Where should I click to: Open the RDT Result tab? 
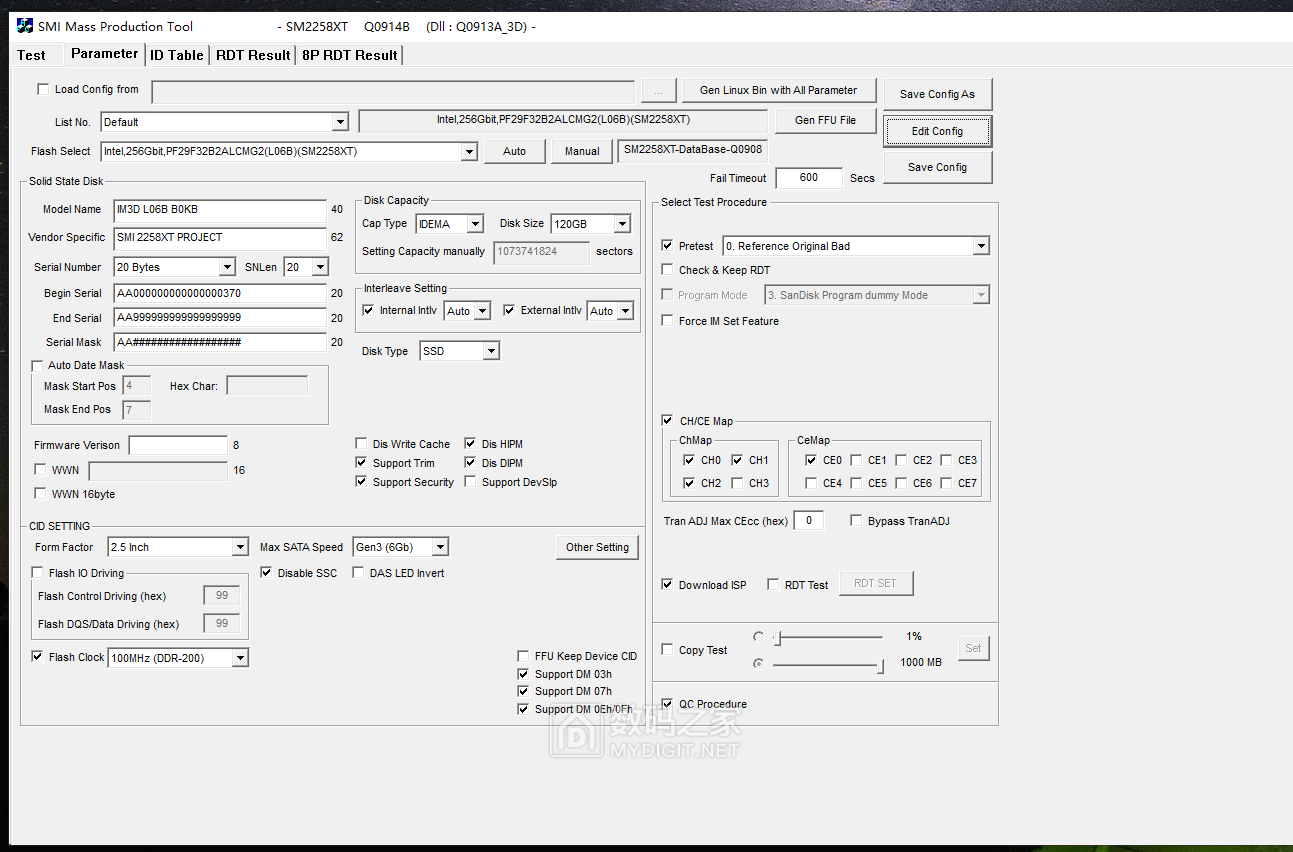click(x=253, y=55)
